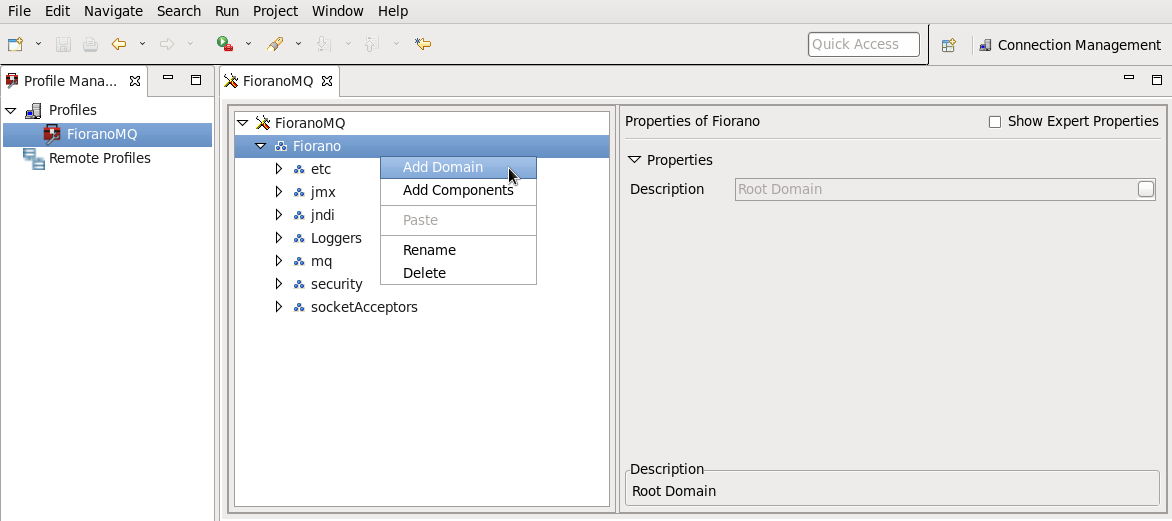1172x521 pixels.
Task: Open the Run menu
Action: (x=226, y=11)
